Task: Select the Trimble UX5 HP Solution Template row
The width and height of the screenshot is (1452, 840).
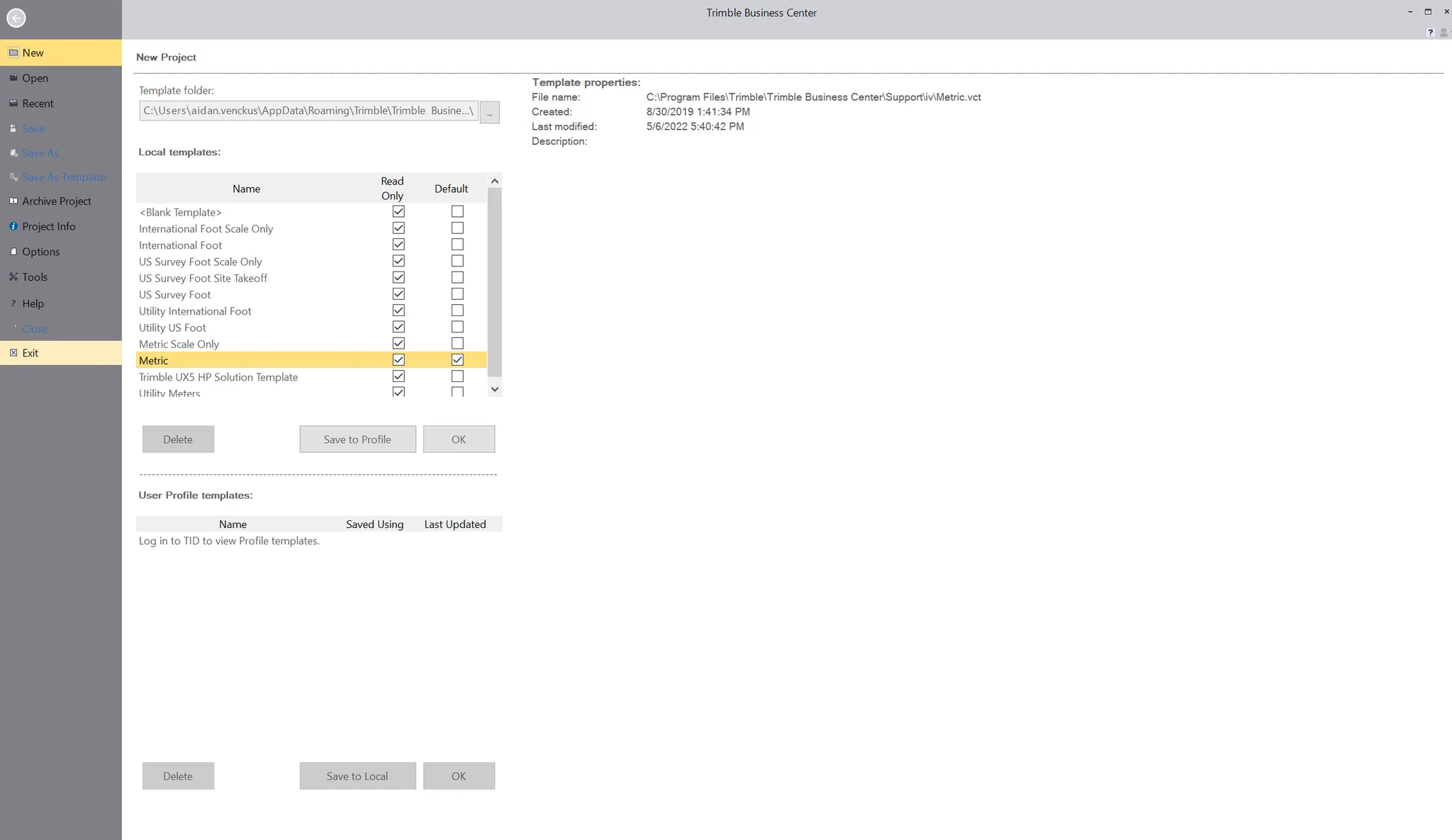Action: coord(311,376)
